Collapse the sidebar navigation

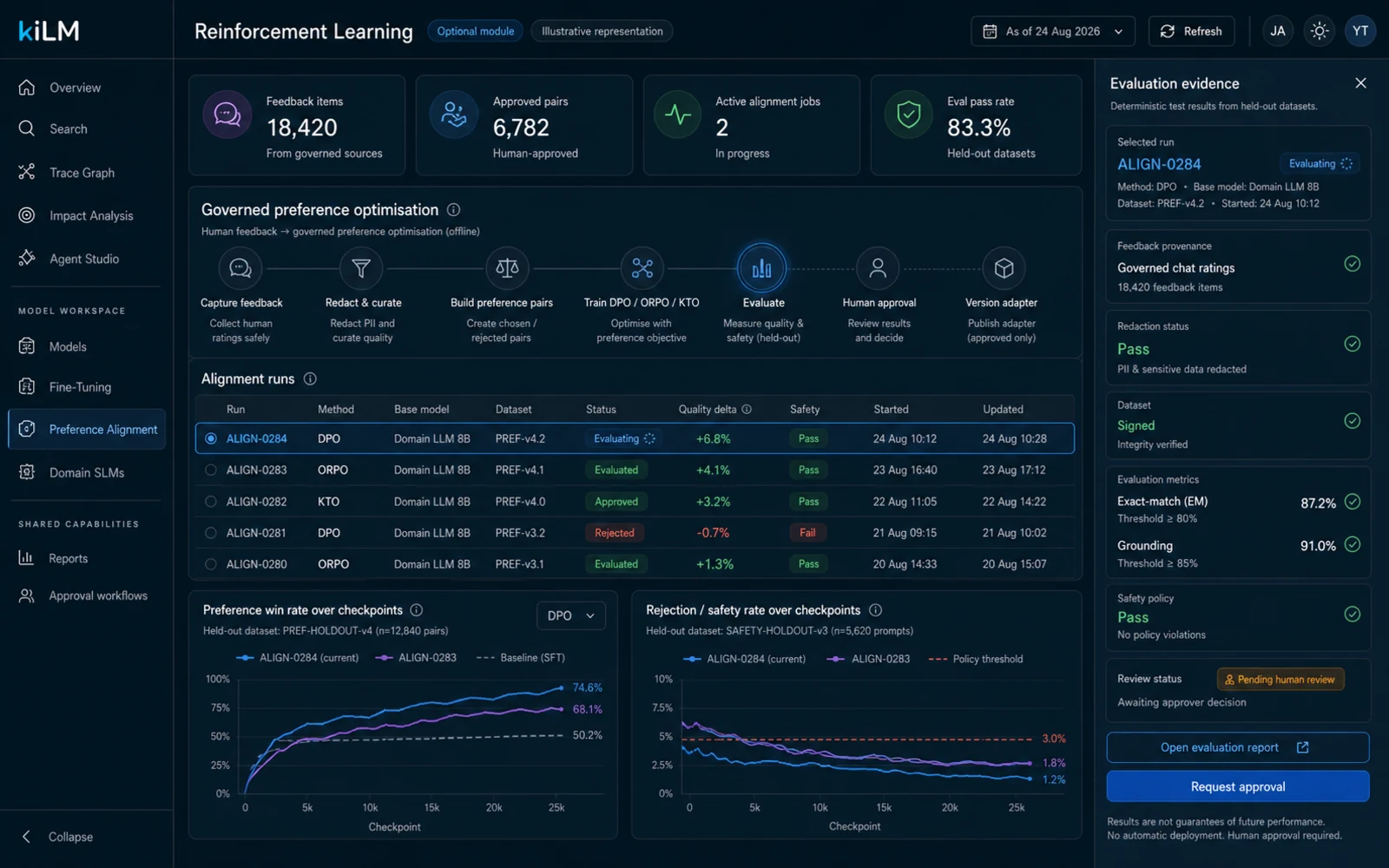pyautogui.click(x=57, y=837)
